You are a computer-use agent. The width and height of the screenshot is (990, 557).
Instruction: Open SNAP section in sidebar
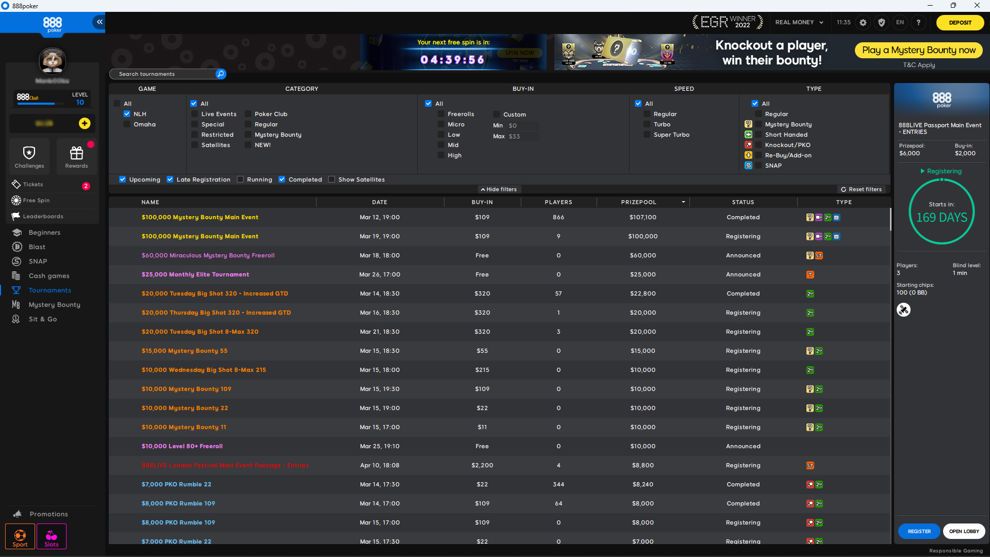pyautogui.click(x=37, y=261)
